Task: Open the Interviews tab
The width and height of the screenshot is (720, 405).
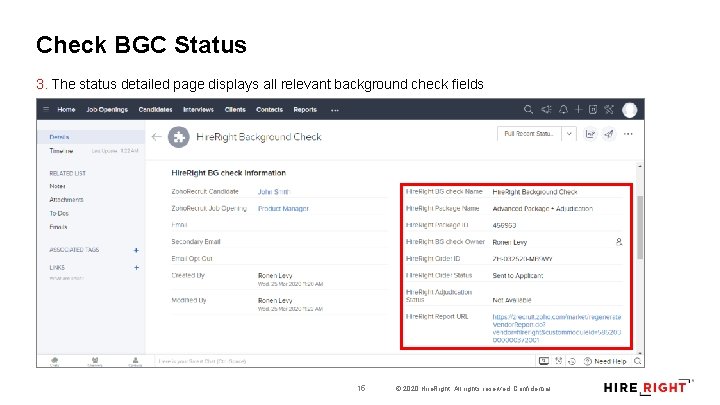Action: click(x=198, y=110)
